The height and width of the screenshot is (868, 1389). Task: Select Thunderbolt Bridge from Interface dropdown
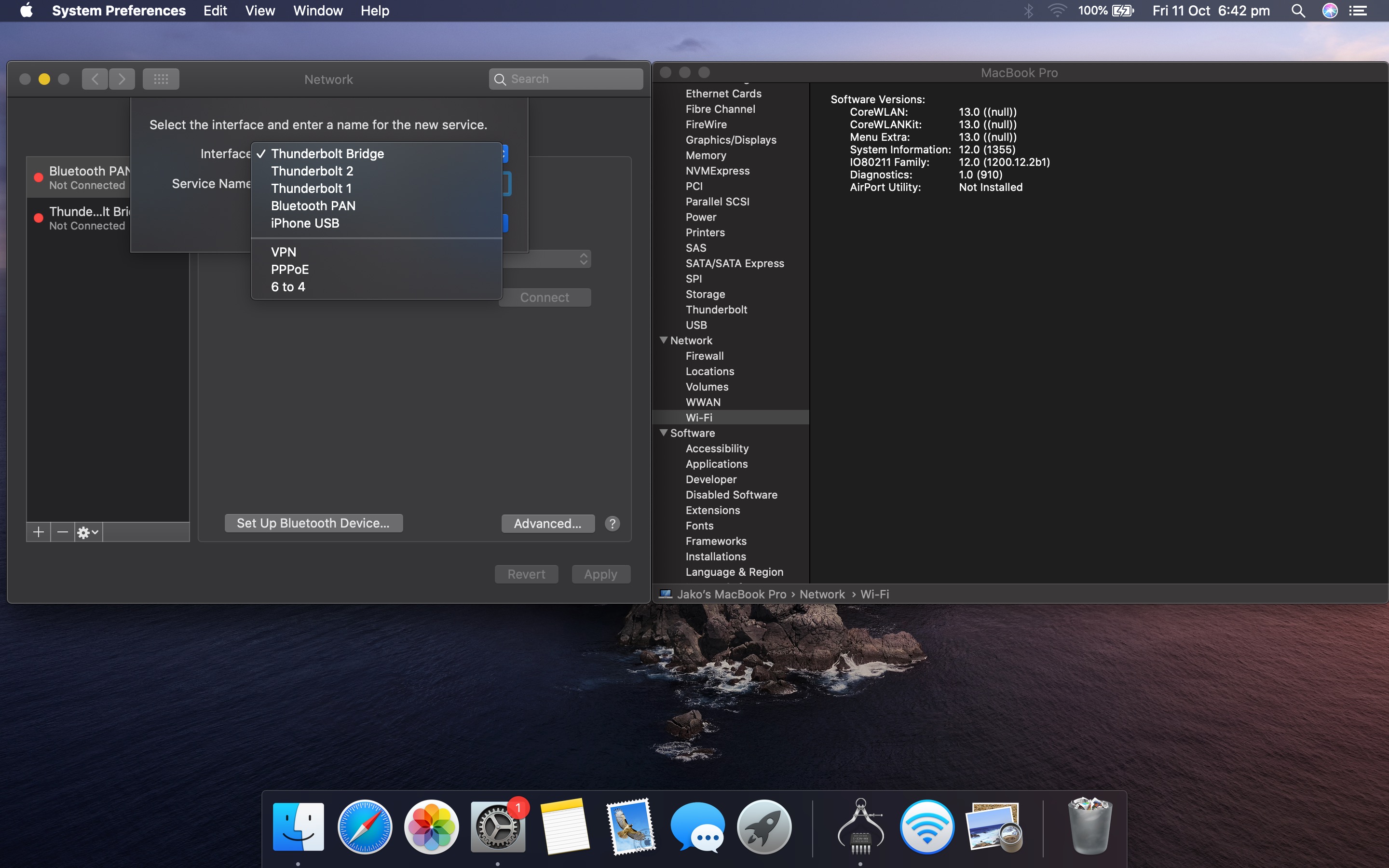328,153
